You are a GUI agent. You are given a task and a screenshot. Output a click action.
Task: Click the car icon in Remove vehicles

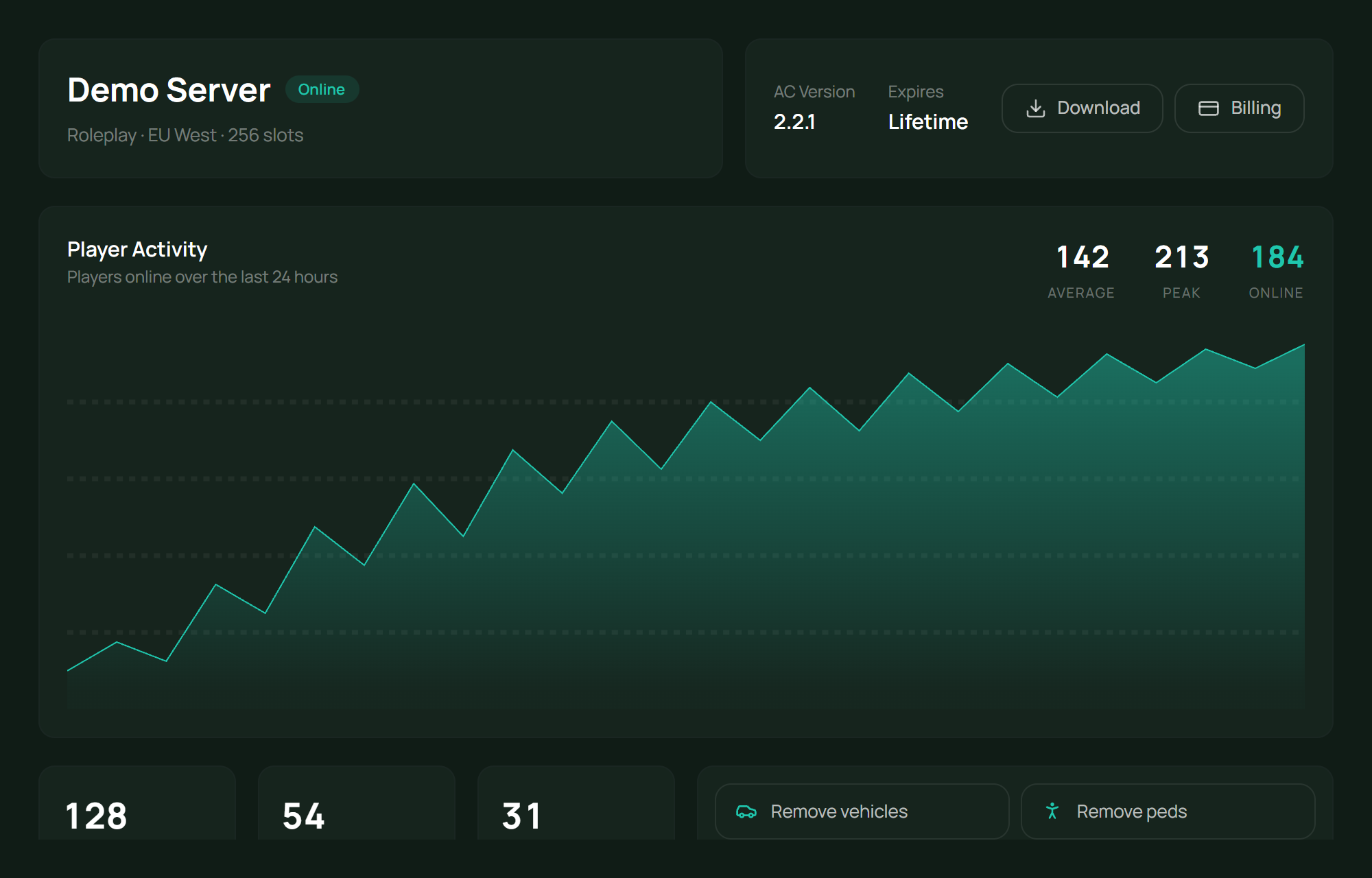coord(746,811)
